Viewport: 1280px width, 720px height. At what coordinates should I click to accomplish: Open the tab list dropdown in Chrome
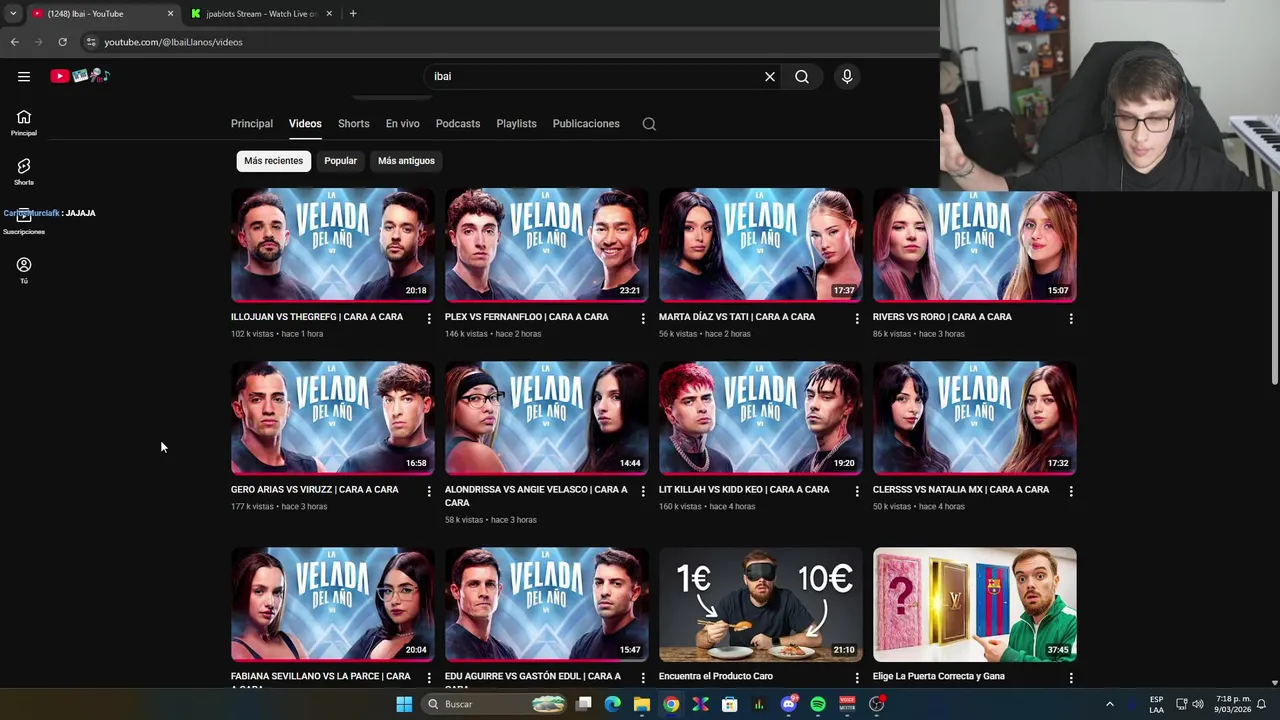click(12, 14)
